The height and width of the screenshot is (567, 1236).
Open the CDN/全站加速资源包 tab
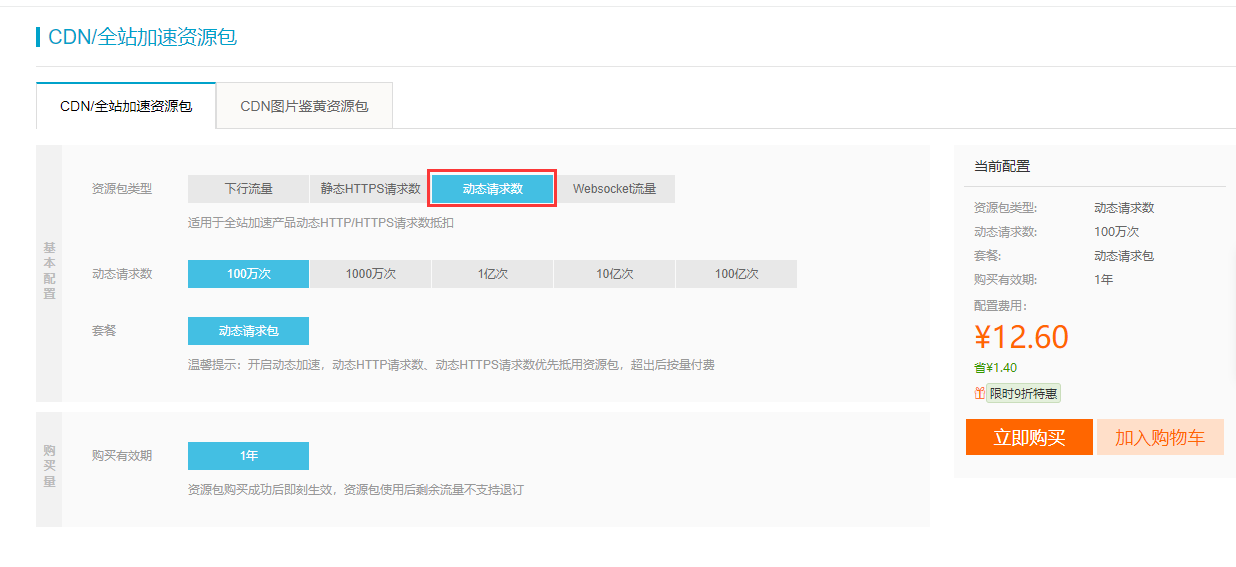(x=126, y=106)
